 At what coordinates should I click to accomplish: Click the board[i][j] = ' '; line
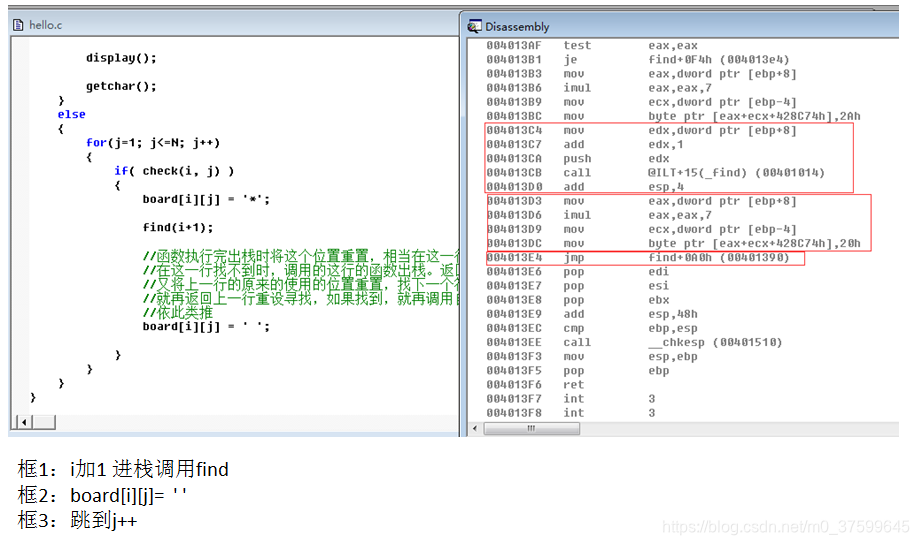[206, 326]
